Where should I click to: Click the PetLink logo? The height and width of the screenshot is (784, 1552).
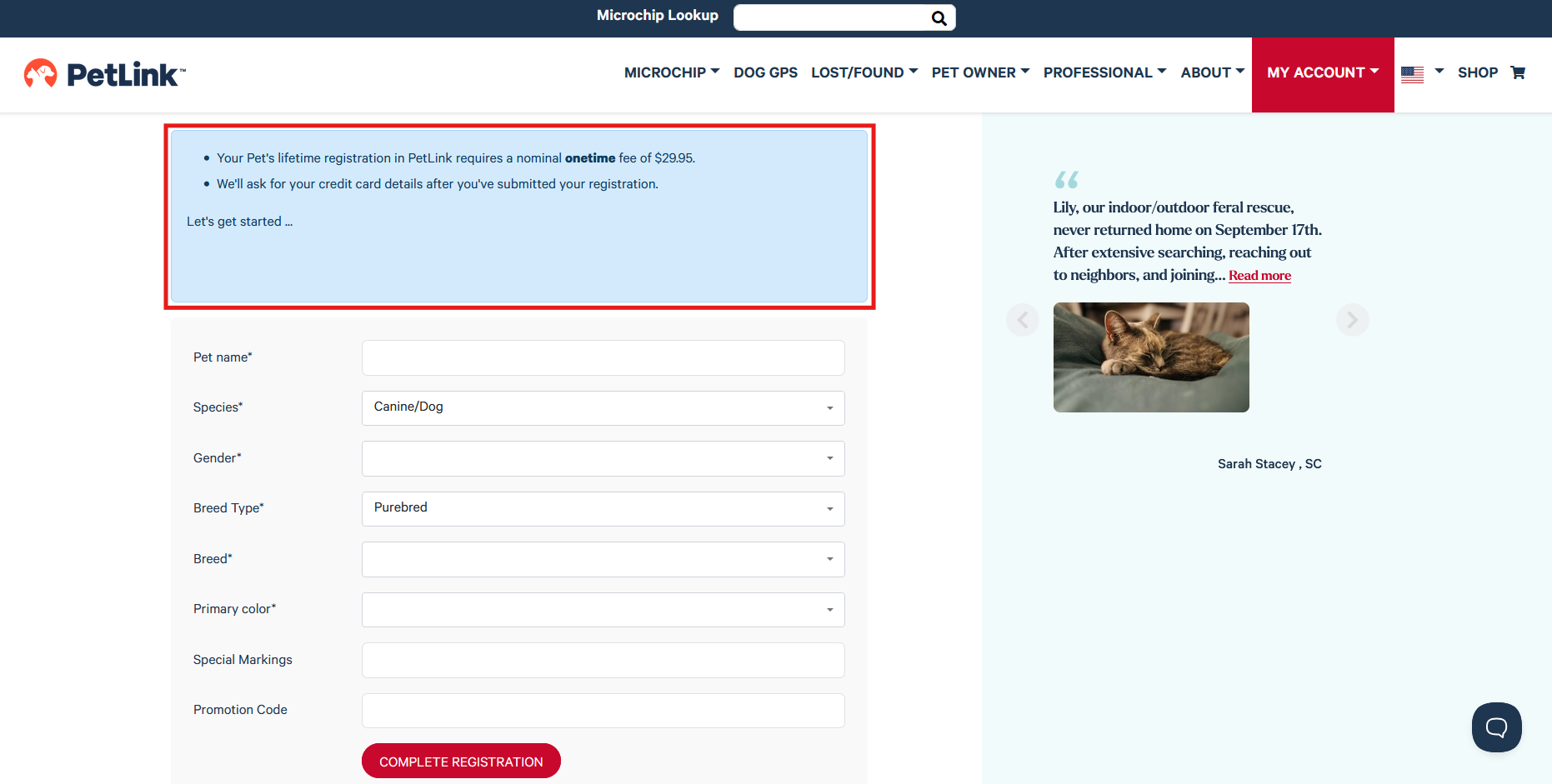pos(104,74)
